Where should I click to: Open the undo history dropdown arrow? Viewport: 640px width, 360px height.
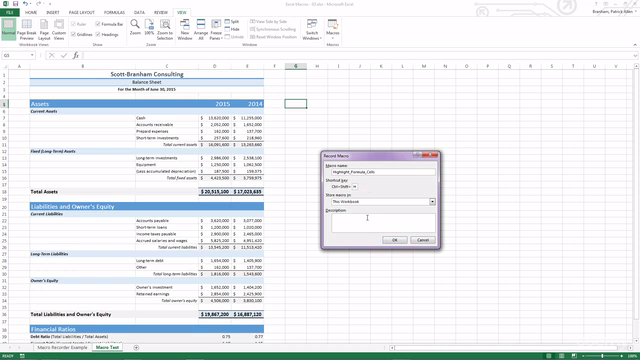point(31,4)
